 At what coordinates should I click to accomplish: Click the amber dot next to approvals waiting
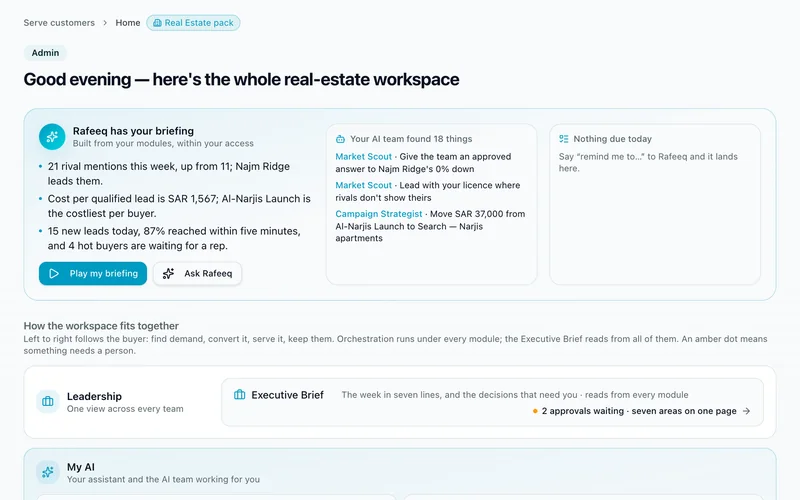point(535,411)
